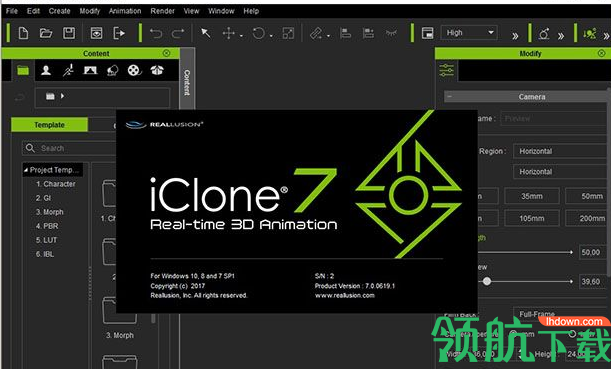Save project with the floppy disk icon

pyautogui.click(x=69, y=33)
